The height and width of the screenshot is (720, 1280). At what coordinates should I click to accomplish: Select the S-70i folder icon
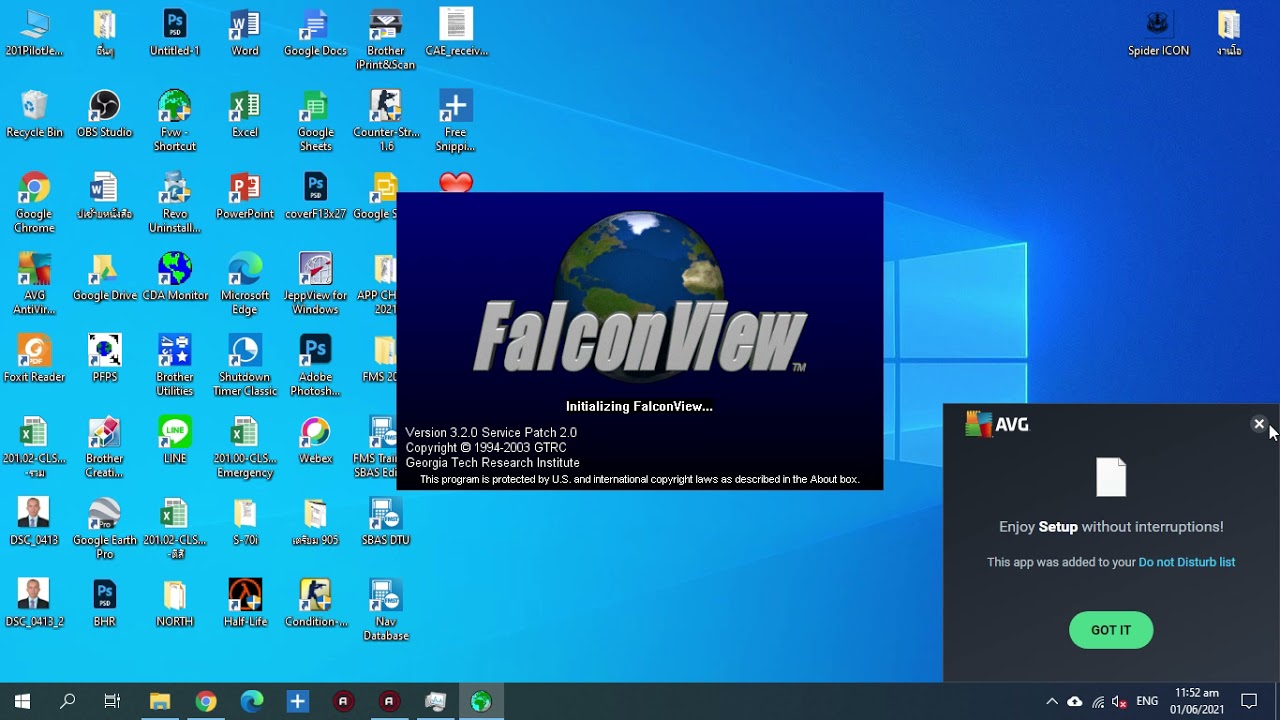click(x=244, y=521)
